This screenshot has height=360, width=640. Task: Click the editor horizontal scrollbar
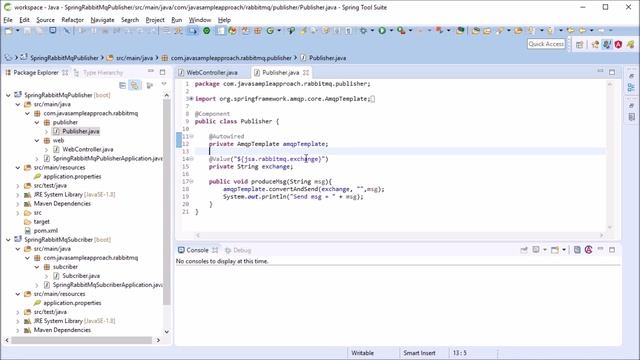click(399, 235)
